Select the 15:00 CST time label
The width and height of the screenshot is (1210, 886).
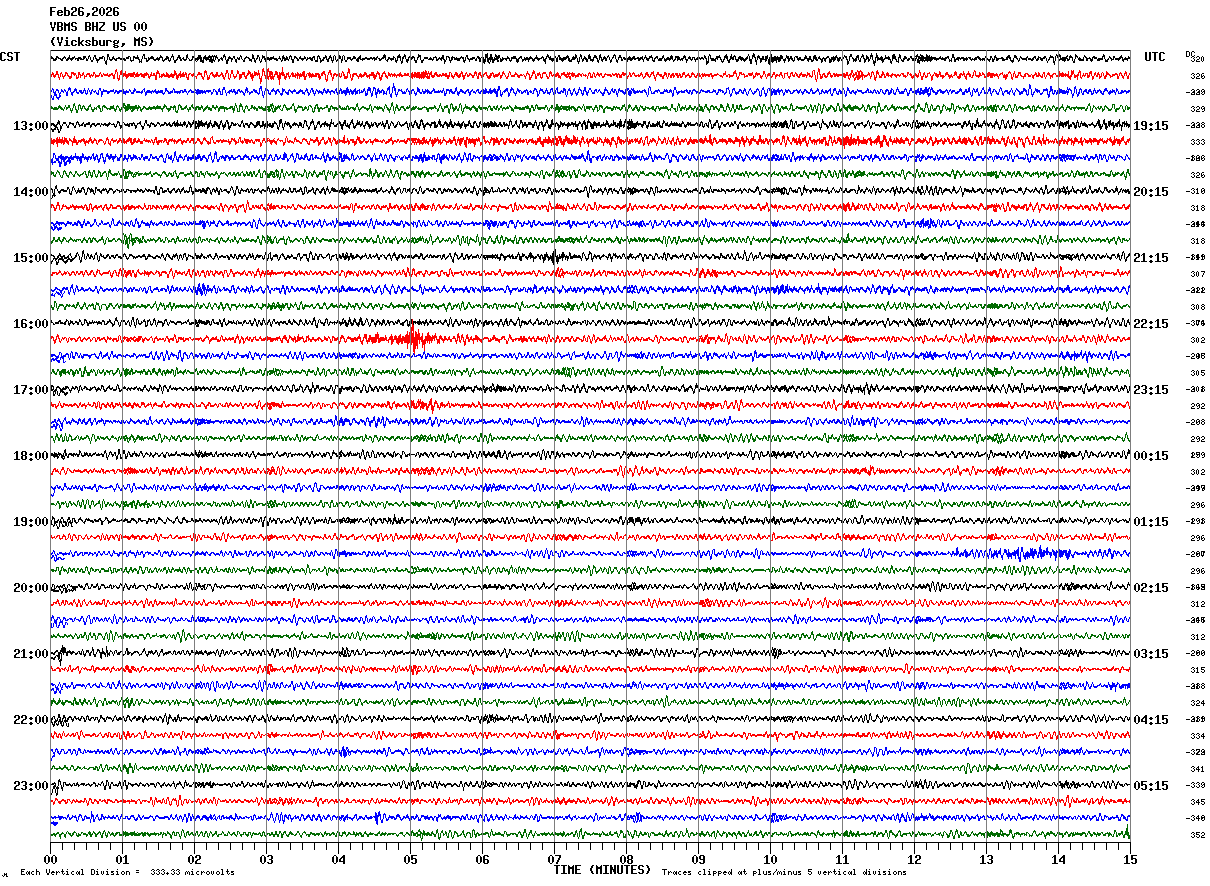coord(30,258)
